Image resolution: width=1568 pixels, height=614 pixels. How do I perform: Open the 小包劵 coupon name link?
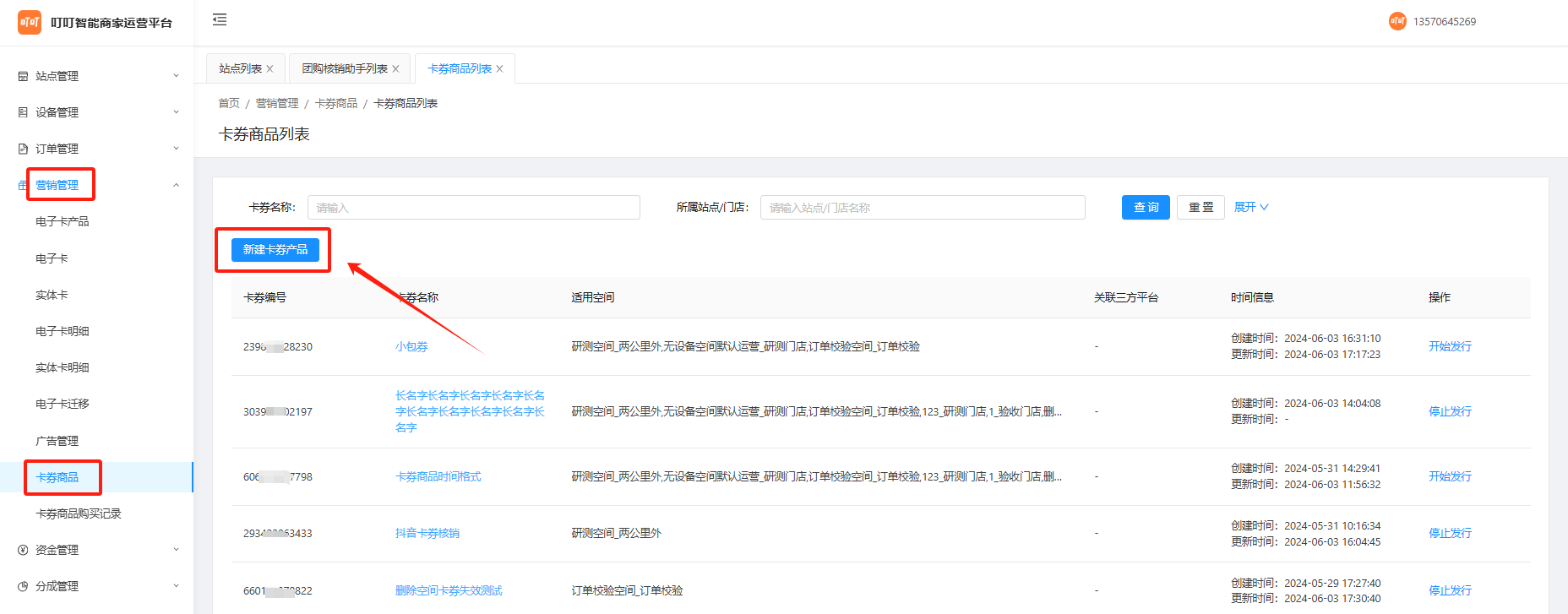(x=411, y=346)
